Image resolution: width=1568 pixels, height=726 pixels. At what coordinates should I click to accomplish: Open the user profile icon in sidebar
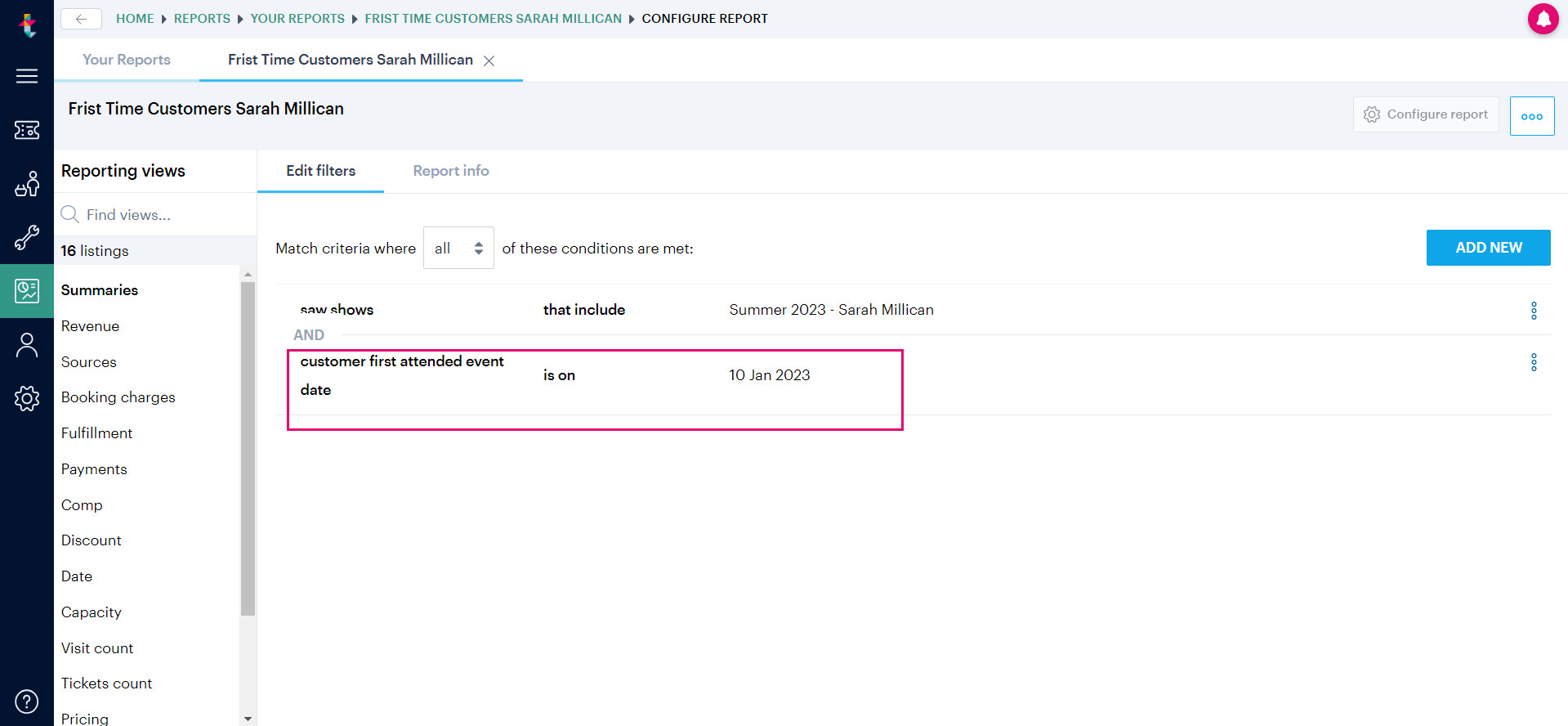[27, 345]
